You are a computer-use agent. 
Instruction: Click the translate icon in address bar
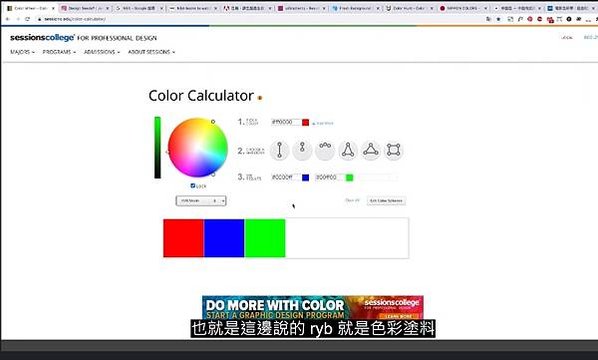pos(489,19)
